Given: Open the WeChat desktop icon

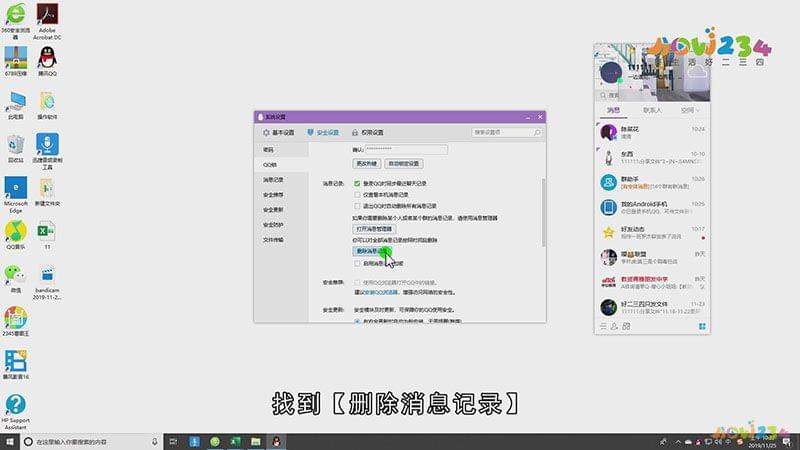Looking at the screenshot, I should click(x=16, y=279).
